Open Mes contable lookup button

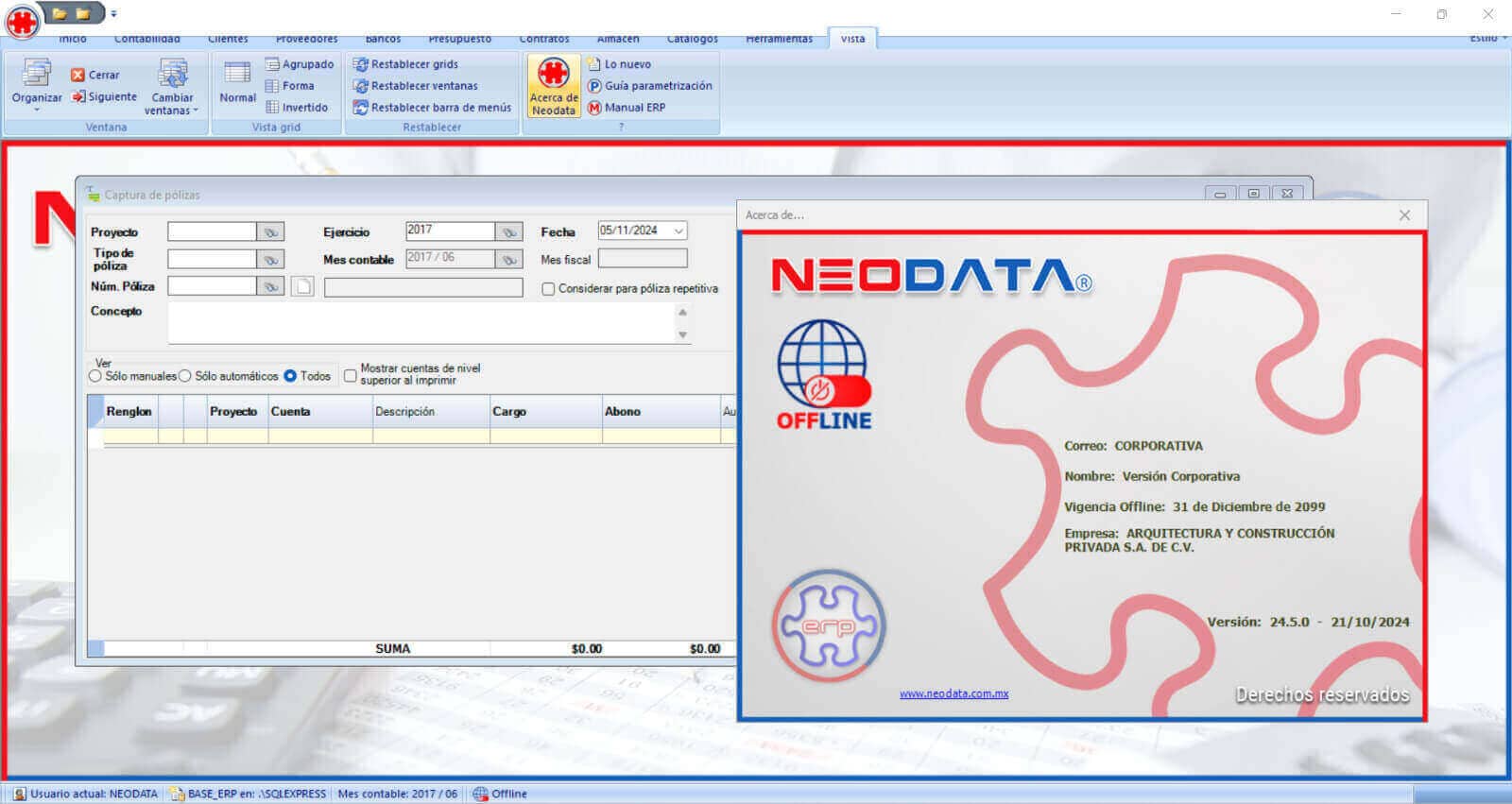(x=509, y=259)
